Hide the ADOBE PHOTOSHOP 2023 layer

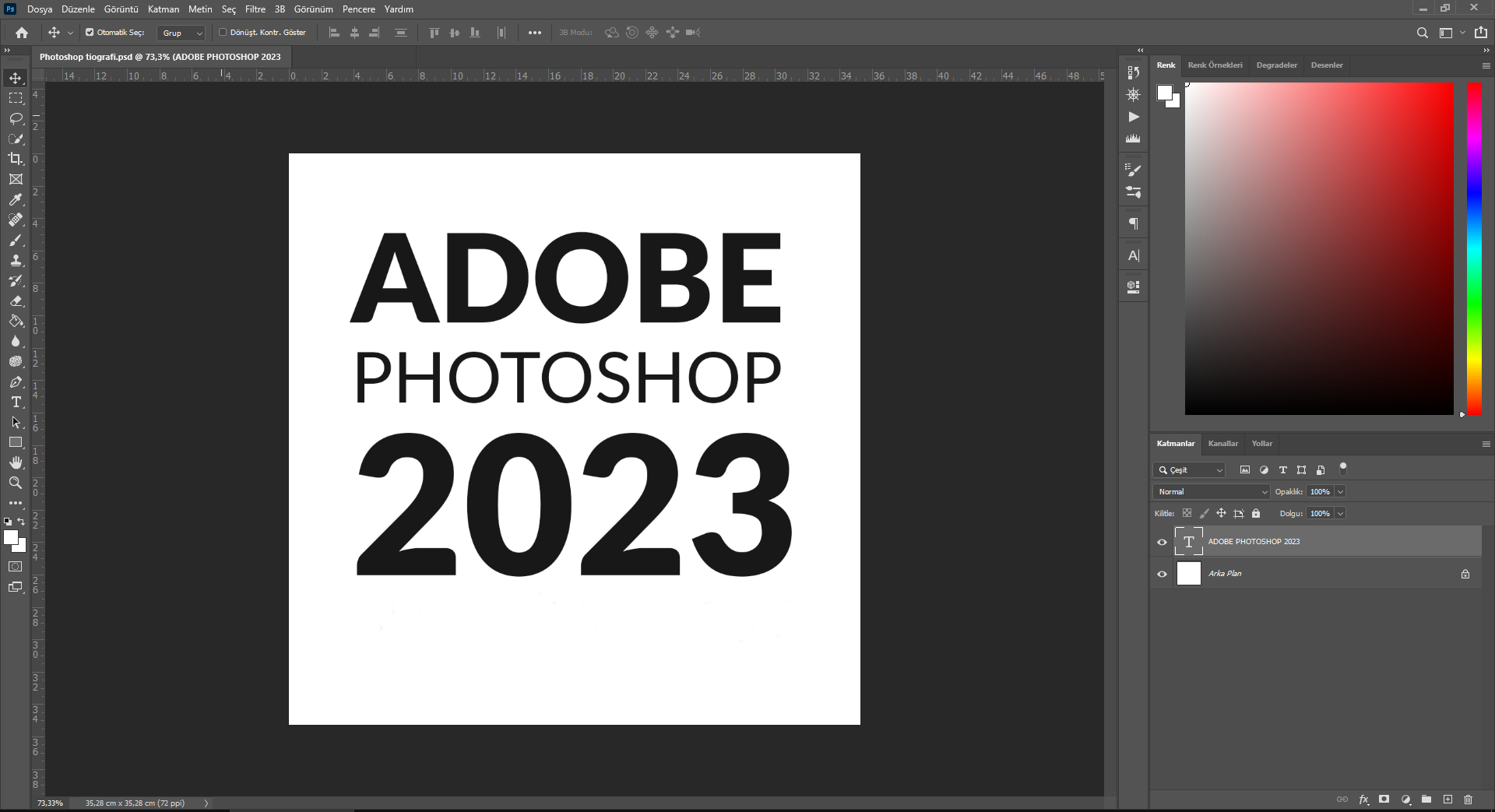(x=1162, y=542)
